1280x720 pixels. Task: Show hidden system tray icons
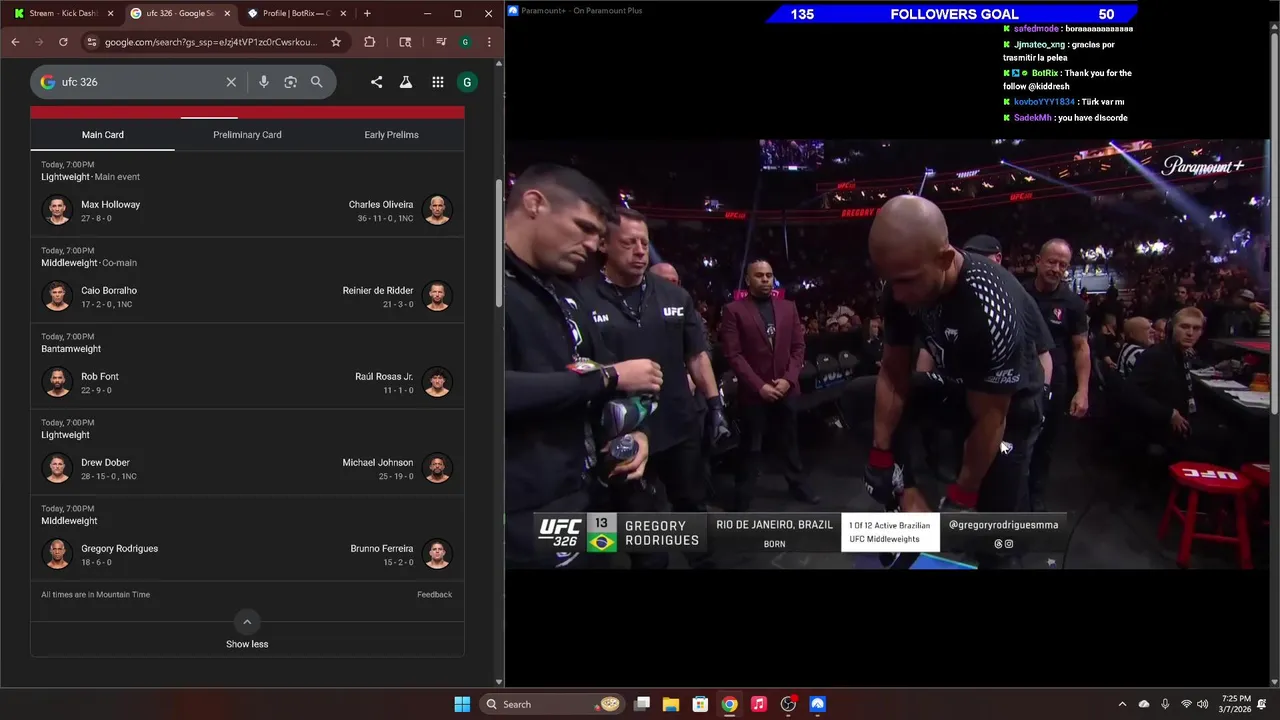click(x=1122, y=704)
